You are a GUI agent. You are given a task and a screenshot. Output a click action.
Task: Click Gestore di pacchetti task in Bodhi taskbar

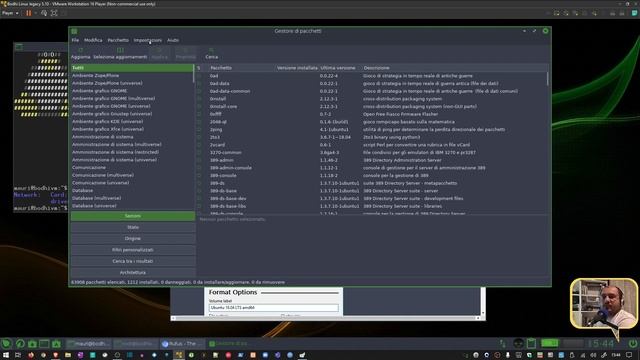coord(229,344)
